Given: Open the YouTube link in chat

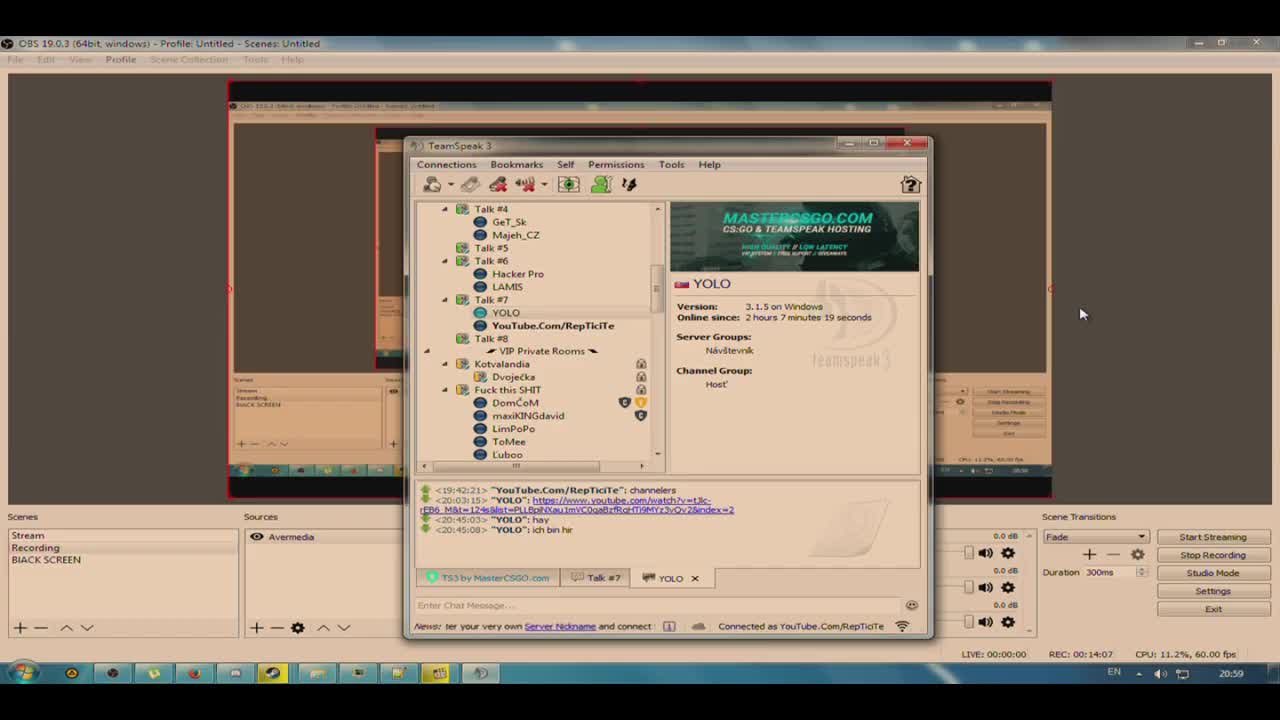Looking at the screenshot, I should tap(577, 505).
